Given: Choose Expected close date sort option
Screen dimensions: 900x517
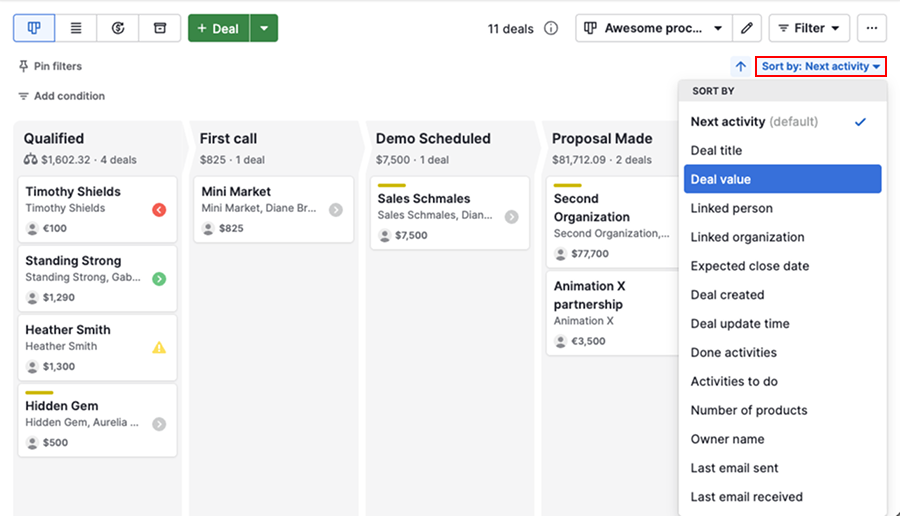Looking at the screenshot, I should 750,266.
